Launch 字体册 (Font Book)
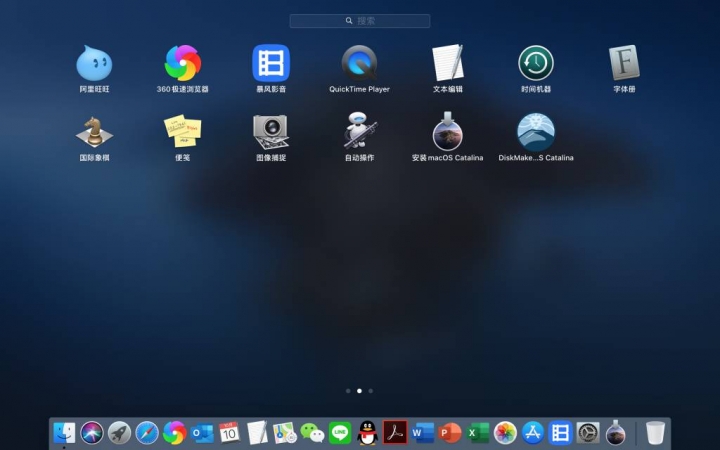Screen dimensions: 720x450 624,63
